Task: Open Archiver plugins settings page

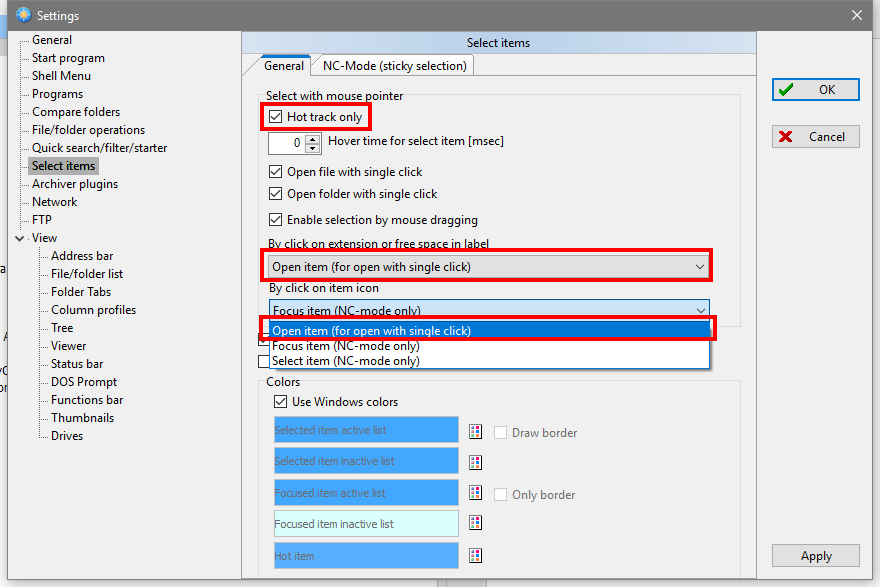Action: click(75, 184)
